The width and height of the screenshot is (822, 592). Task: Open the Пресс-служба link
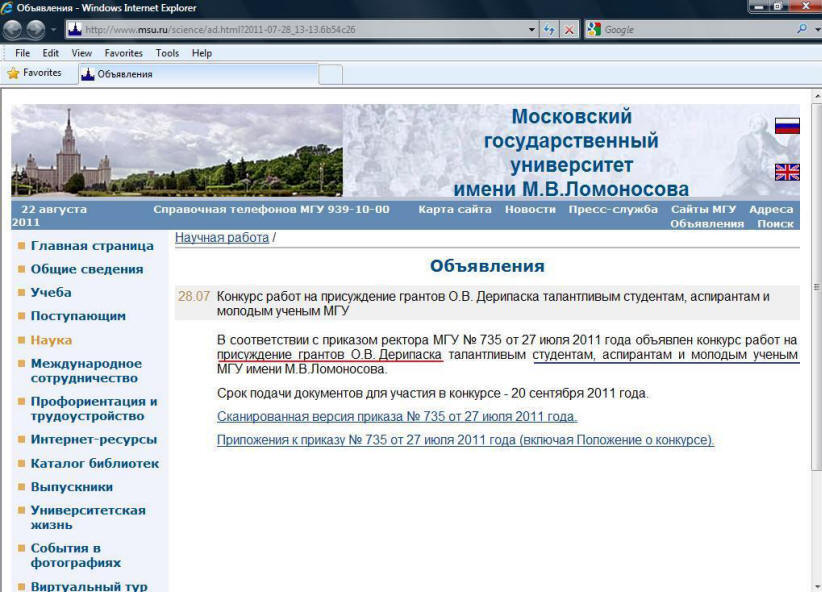[x=613, y=209]
